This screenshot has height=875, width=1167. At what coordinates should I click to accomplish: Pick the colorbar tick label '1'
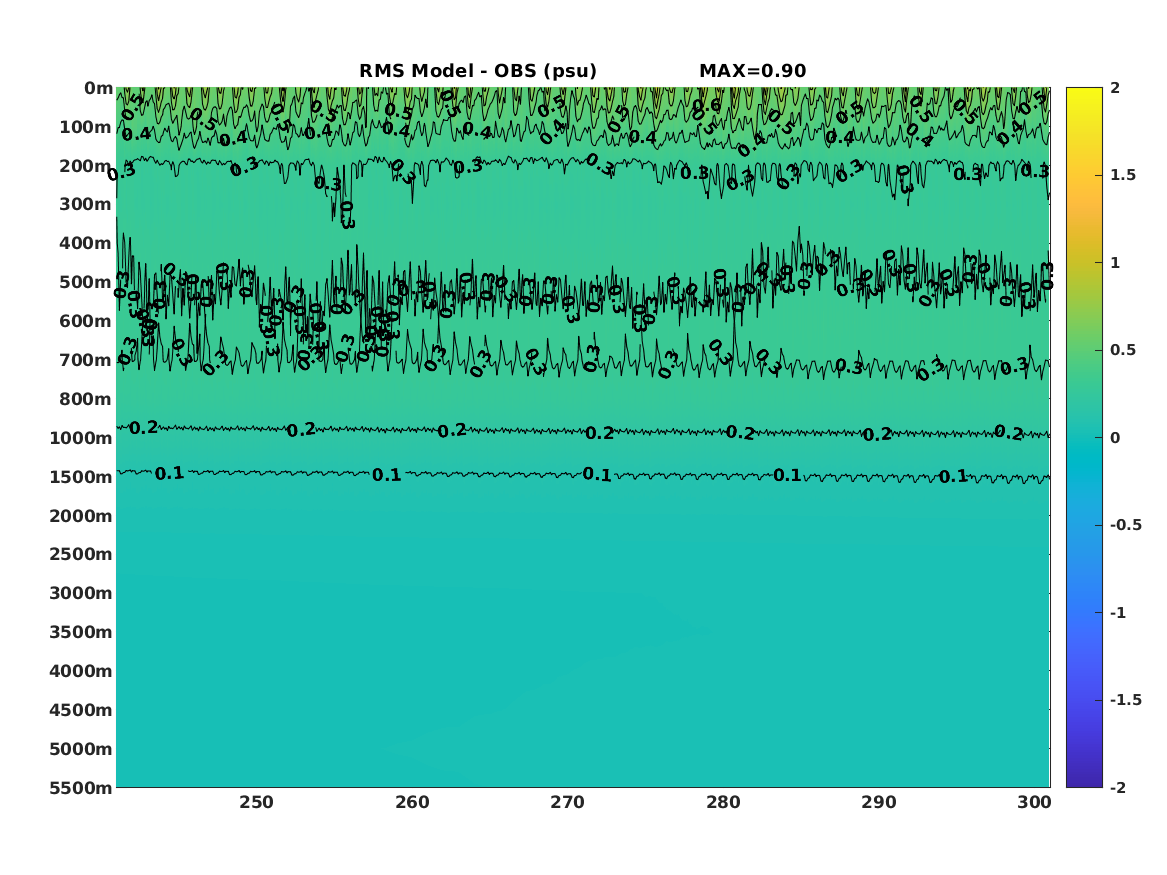1115,263
